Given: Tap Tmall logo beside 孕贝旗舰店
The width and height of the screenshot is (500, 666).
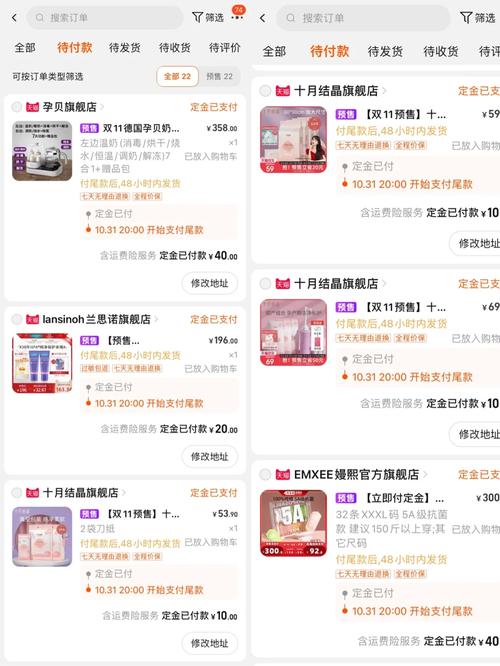Looking at the screenshot, I should (x=32, y=107).
